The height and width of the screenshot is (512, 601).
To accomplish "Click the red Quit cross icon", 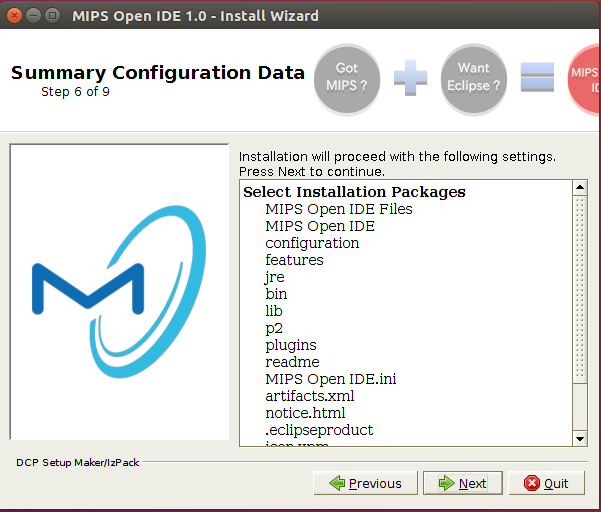I will point(532,483).
